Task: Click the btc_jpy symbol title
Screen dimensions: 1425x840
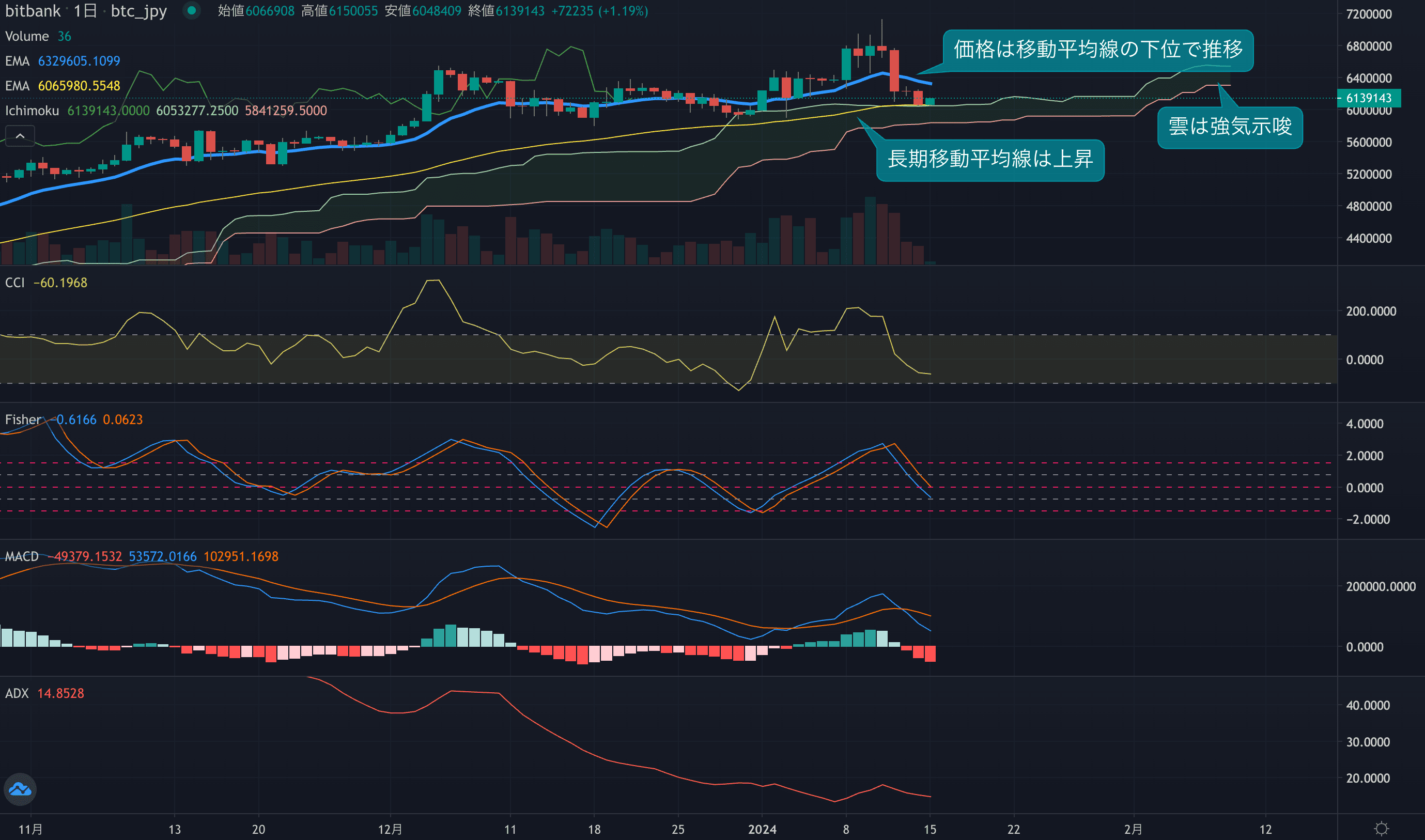Action: pos(138,11)
